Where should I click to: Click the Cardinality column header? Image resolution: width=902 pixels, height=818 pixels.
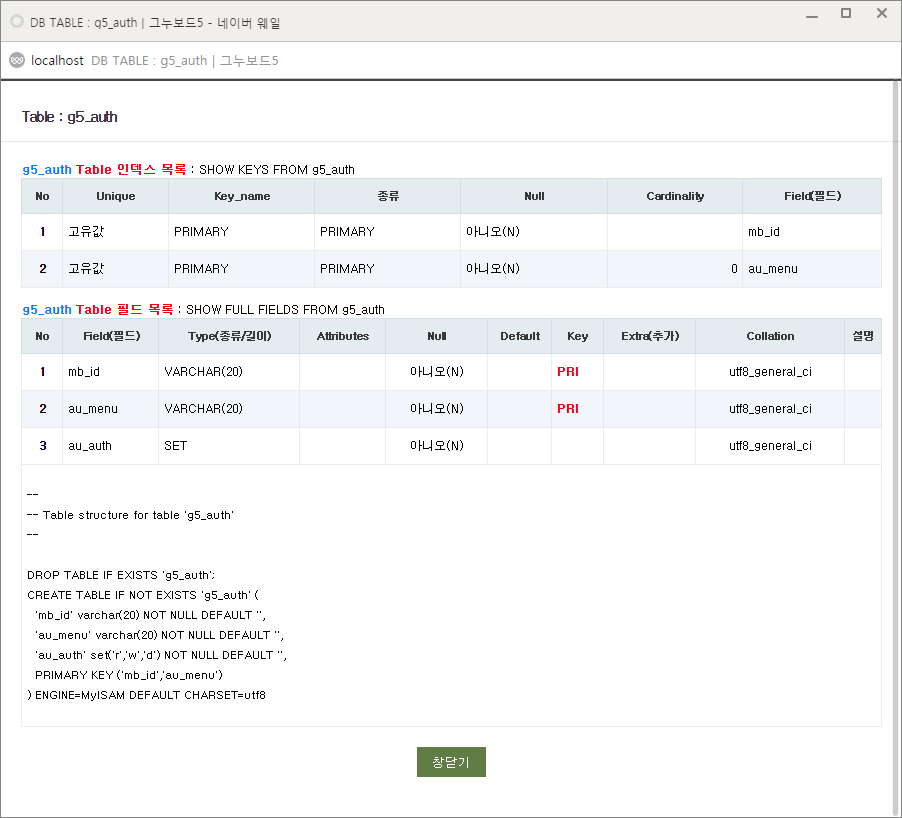[675, 196]
